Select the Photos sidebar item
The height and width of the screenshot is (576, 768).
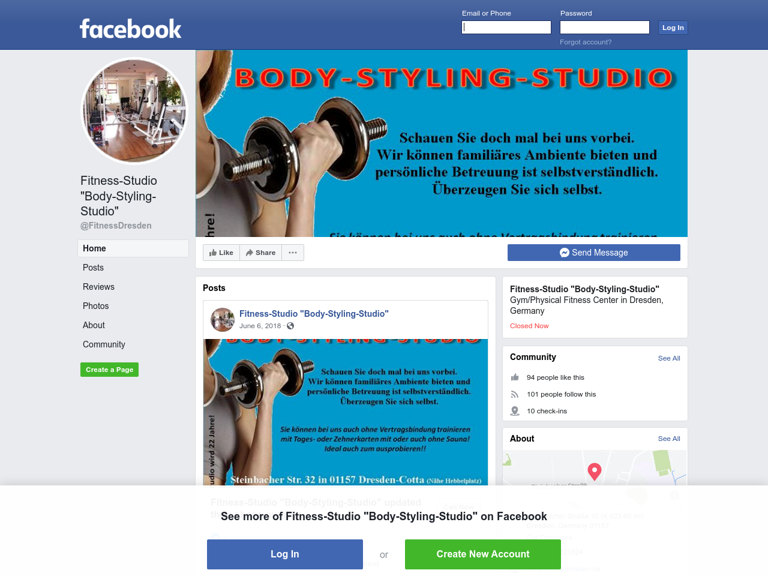pyautogui.click(x=96, y=306)
